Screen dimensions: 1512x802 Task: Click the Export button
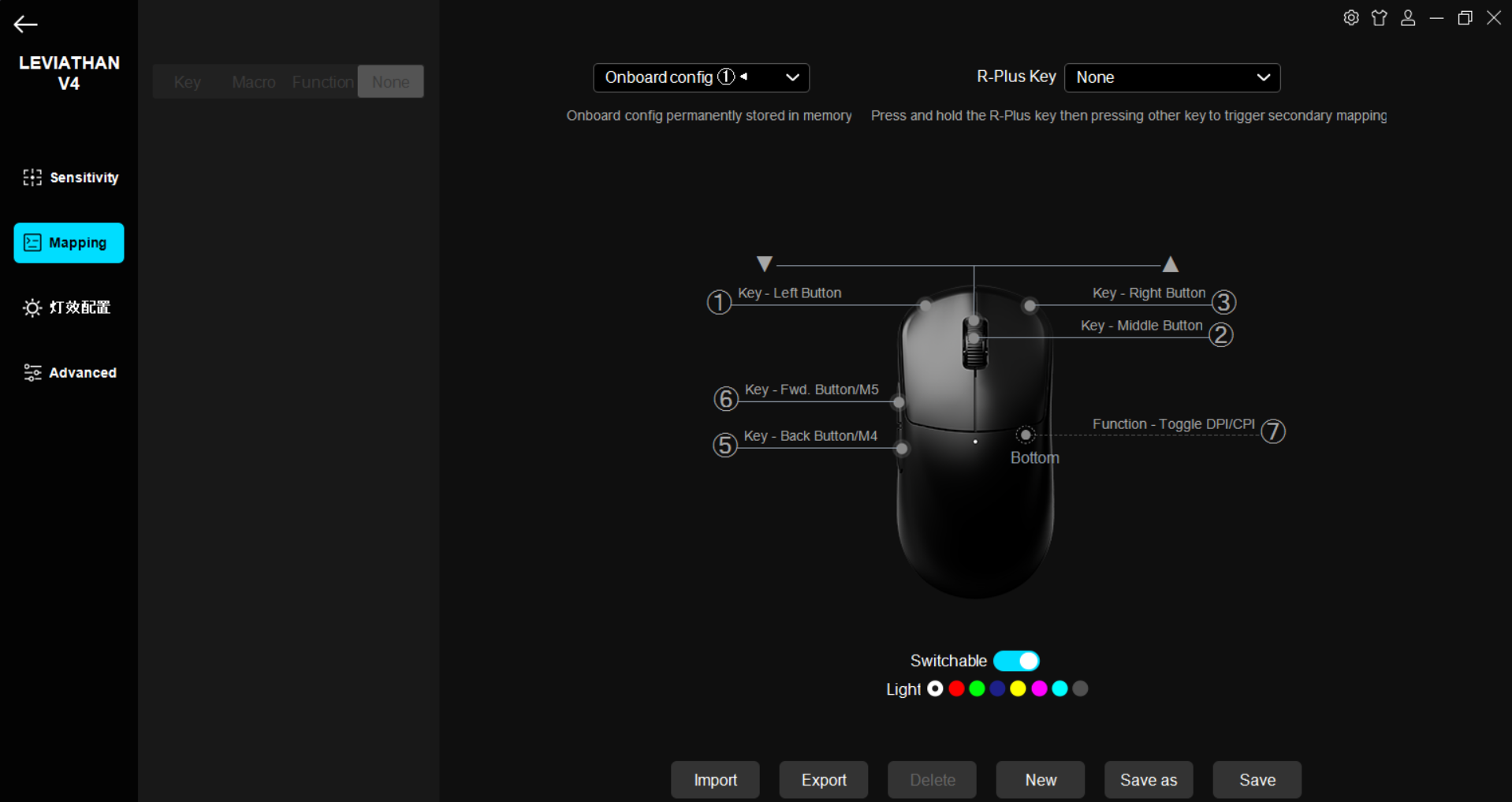[x=824, y=780]
